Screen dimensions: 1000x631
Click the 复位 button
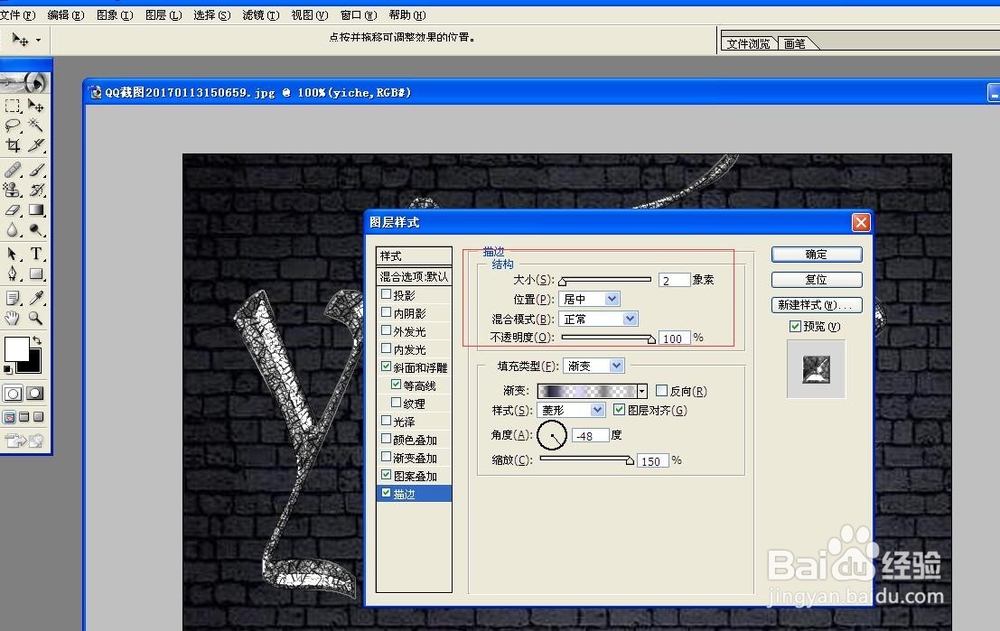tap(816, 279)
